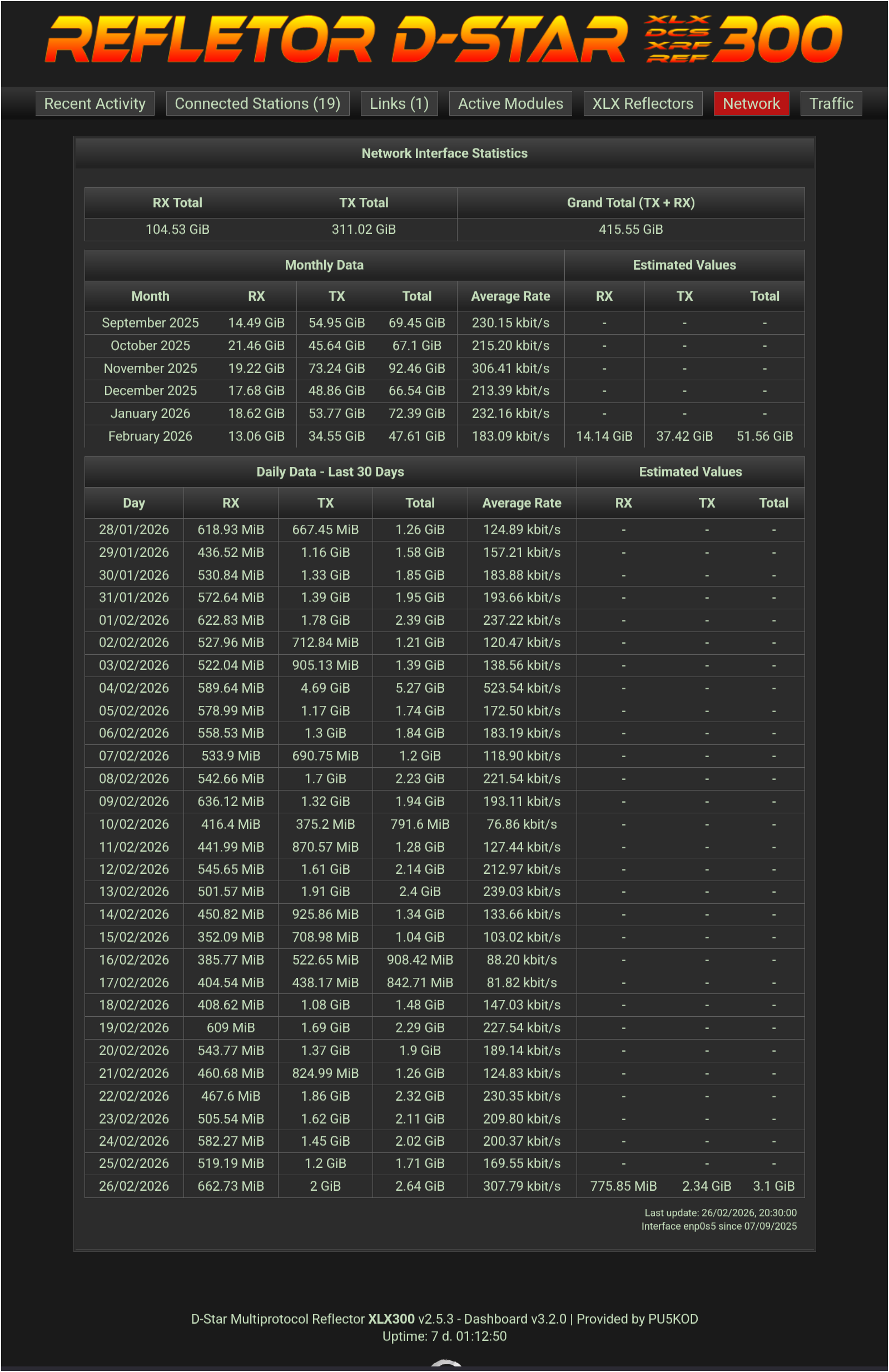
Task: Click the Last update timestamp text
Action: pyautogui.click(x=720, y=1213)
